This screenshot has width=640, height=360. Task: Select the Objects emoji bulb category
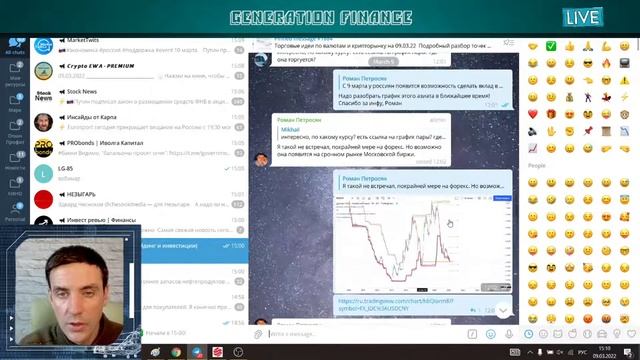[617, 334]
